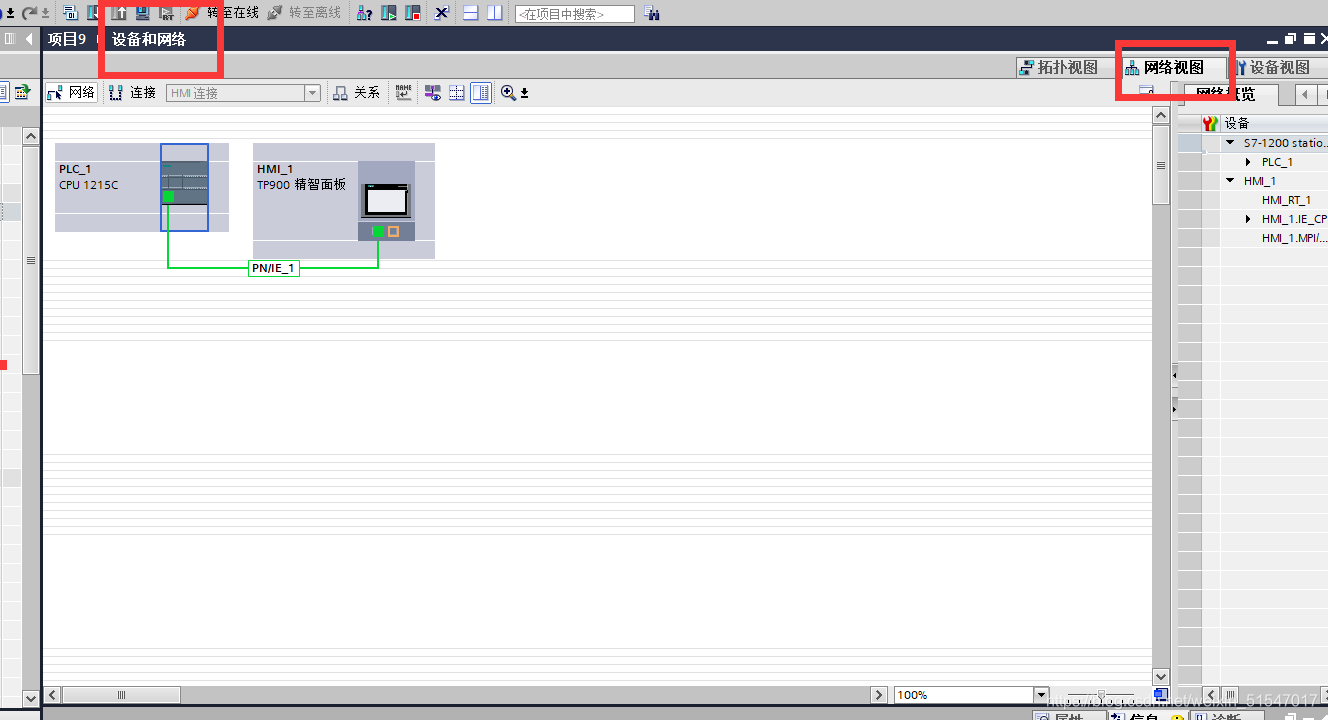Collapse the S7-1200 station tree node

point(1230,143)
